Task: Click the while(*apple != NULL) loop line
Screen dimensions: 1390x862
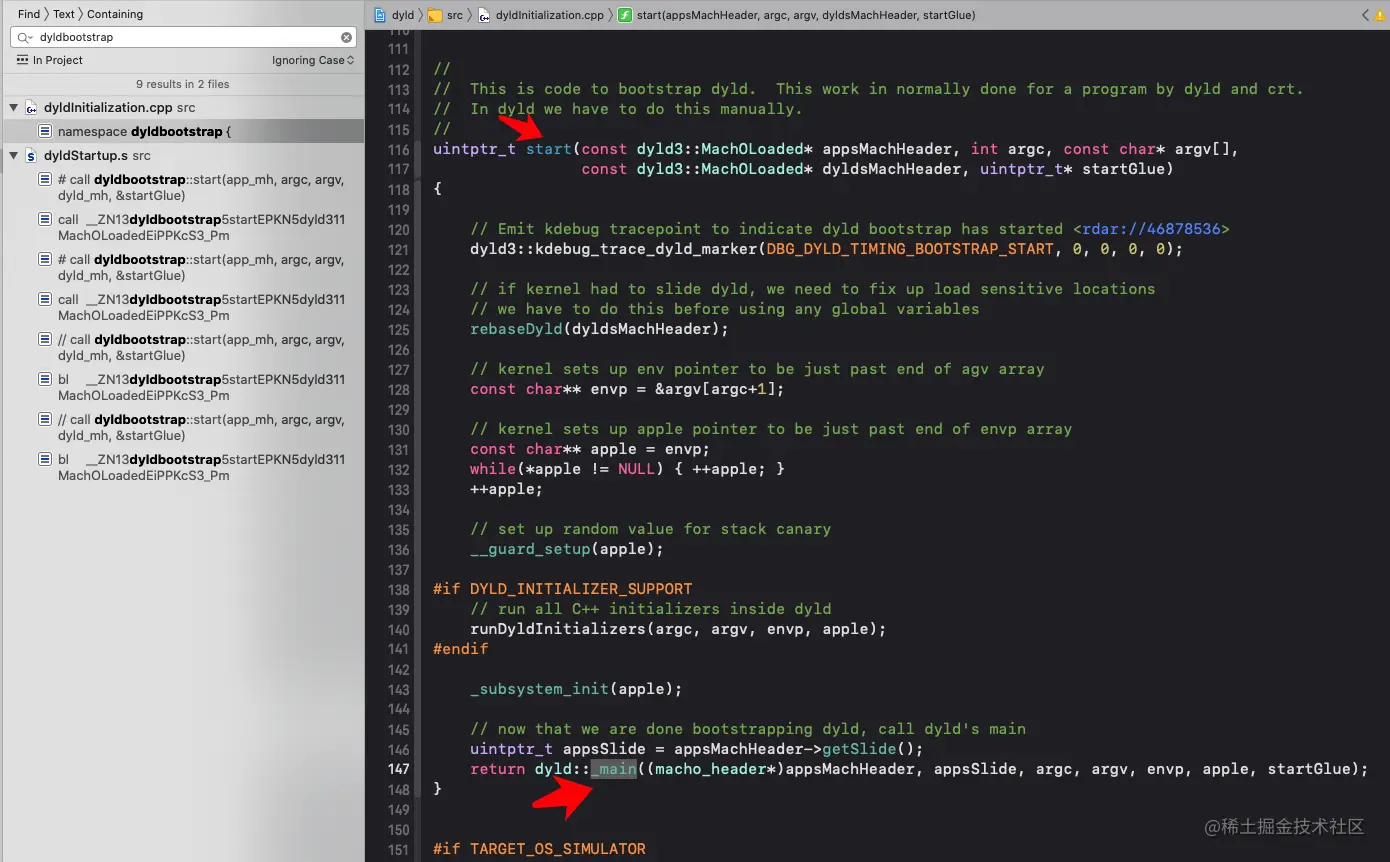Action: coord(627,469)
